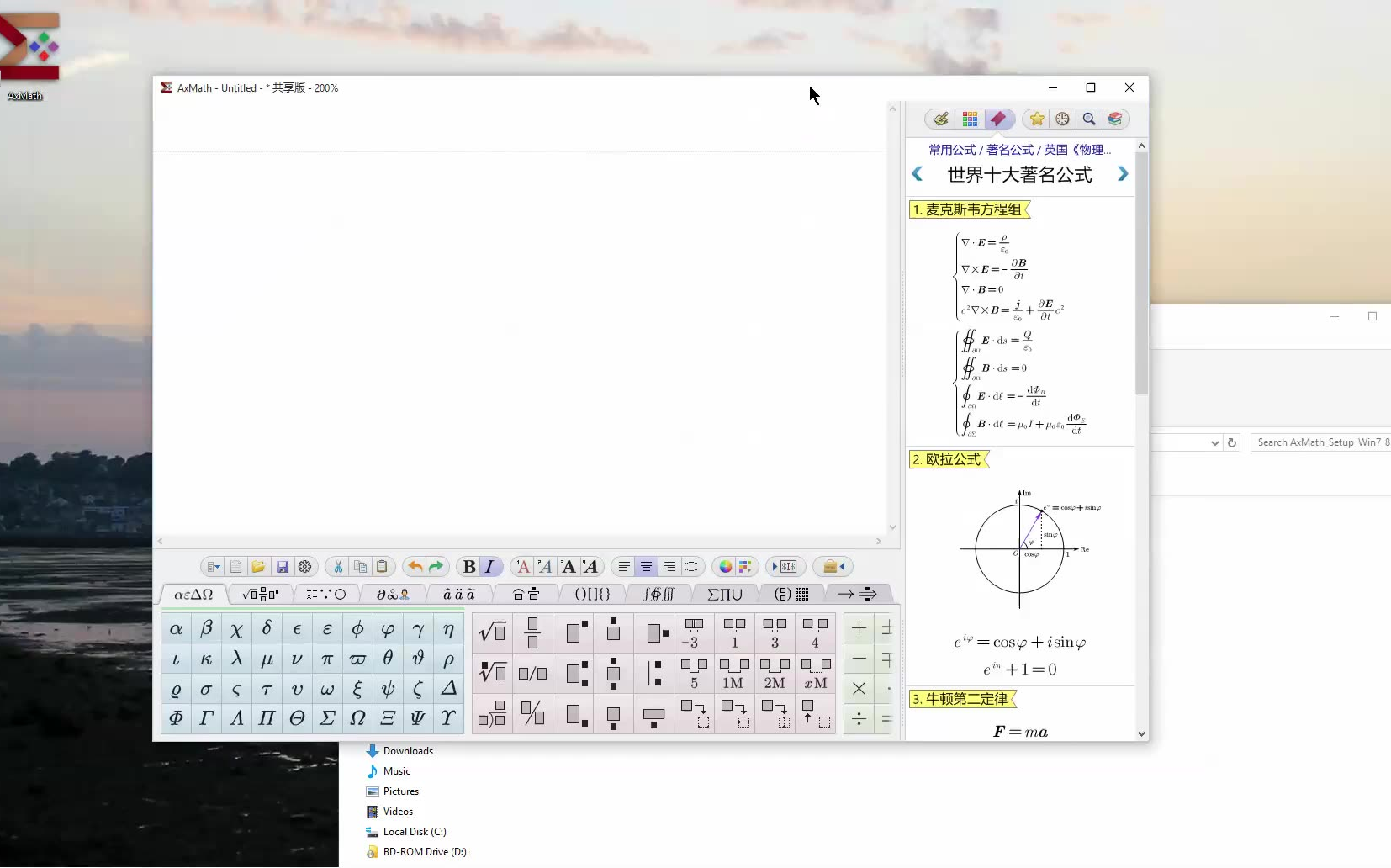Screen dimensions: 1391x868
Task: Click the Undo icon
Action: coord(414,567)
